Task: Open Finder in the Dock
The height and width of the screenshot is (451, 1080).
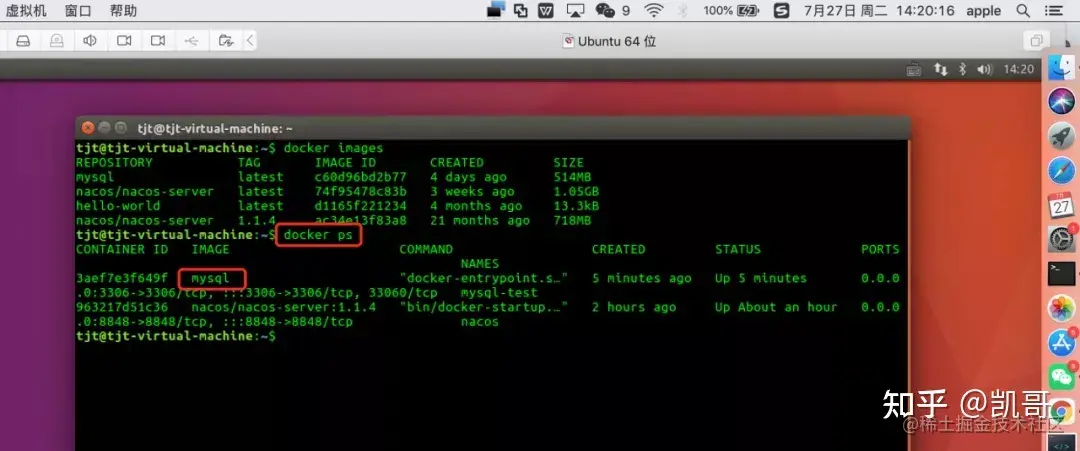Action: coord(1062,67)
